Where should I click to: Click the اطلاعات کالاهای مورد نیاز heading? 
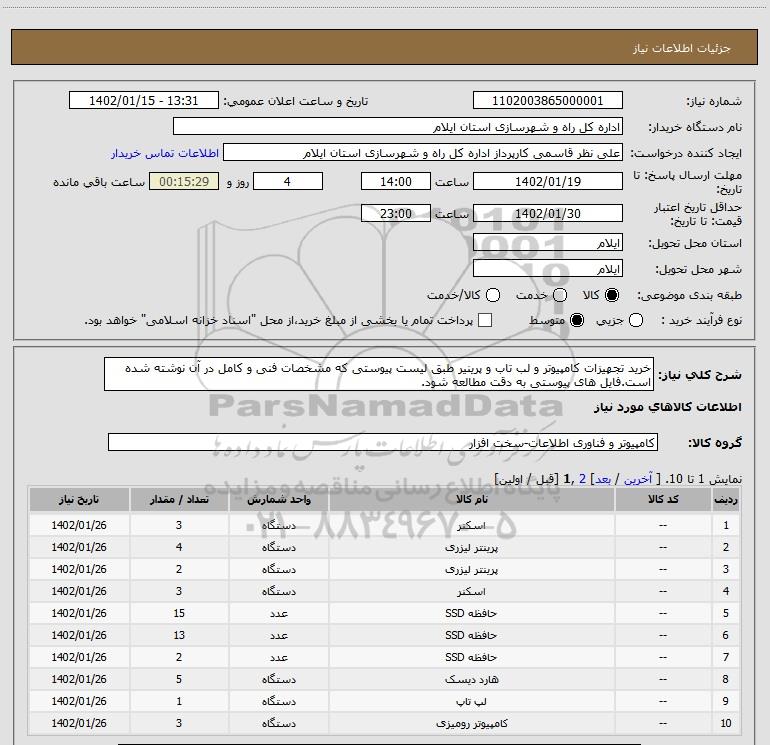[x=667, y=407]
